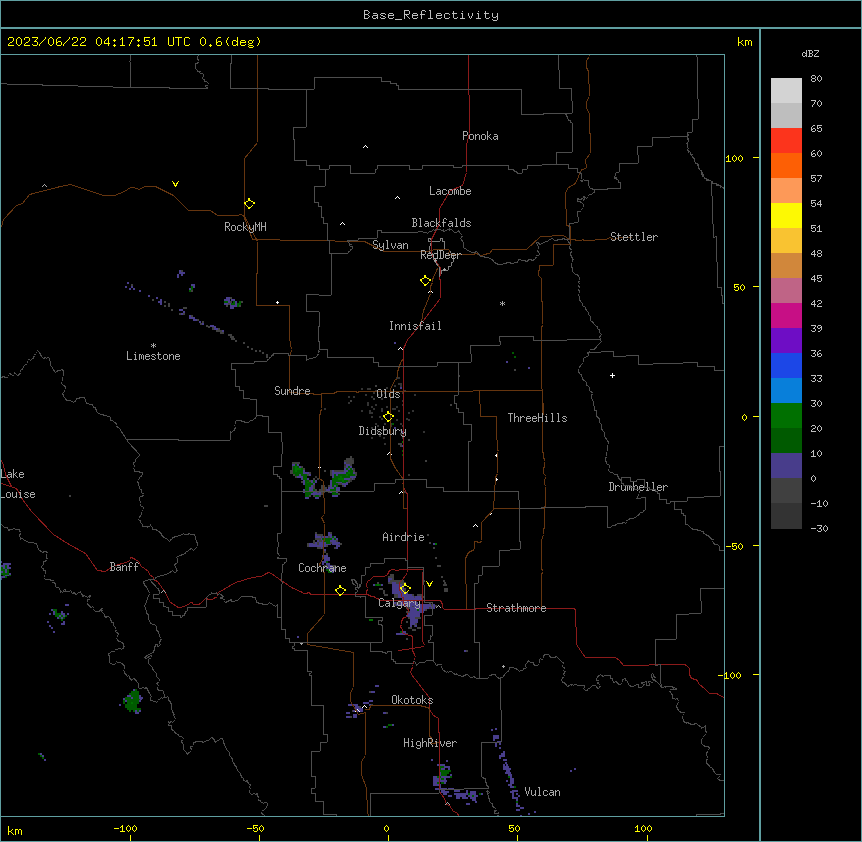862x842 pixels.
Task: Click the asterisk marker above Limestone
Action: (153, 345)
